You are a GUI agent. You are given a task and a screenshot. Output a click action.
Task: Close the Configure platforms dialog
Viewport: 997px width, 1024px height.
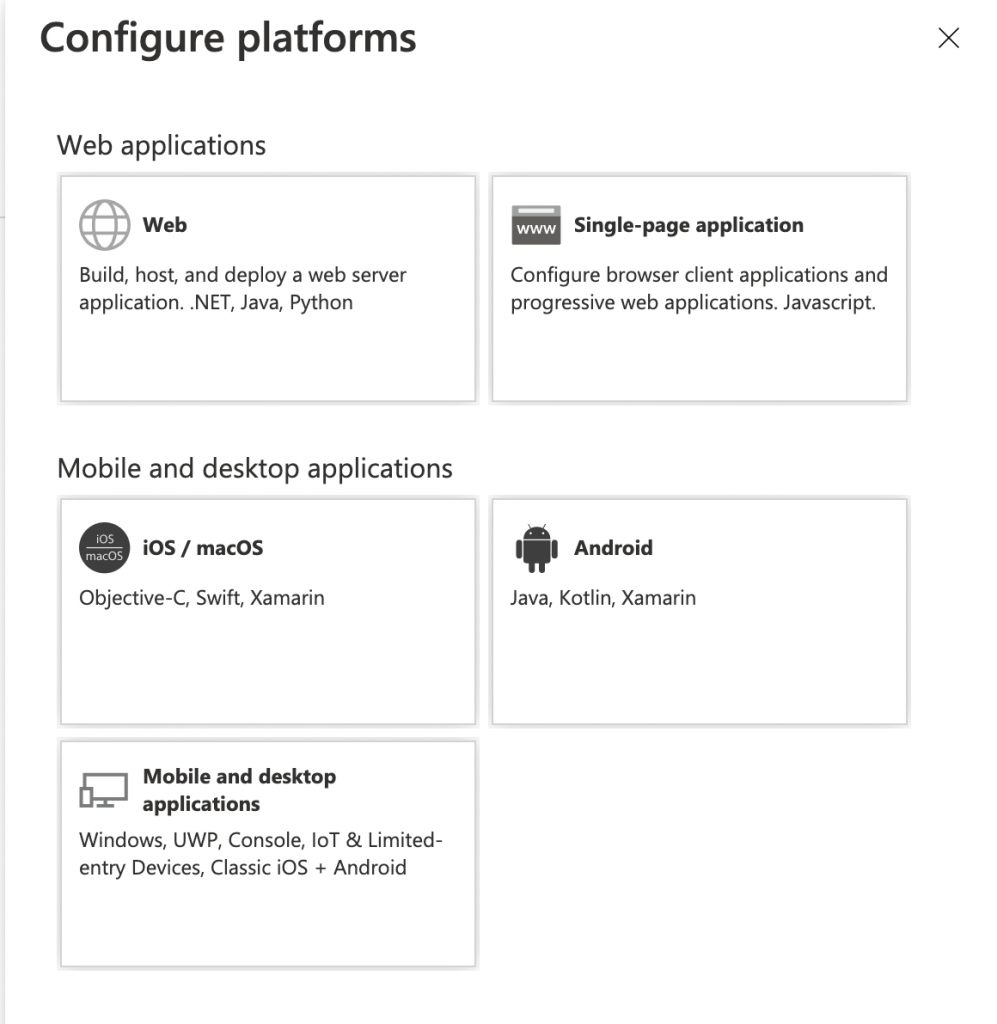point(948,38)
